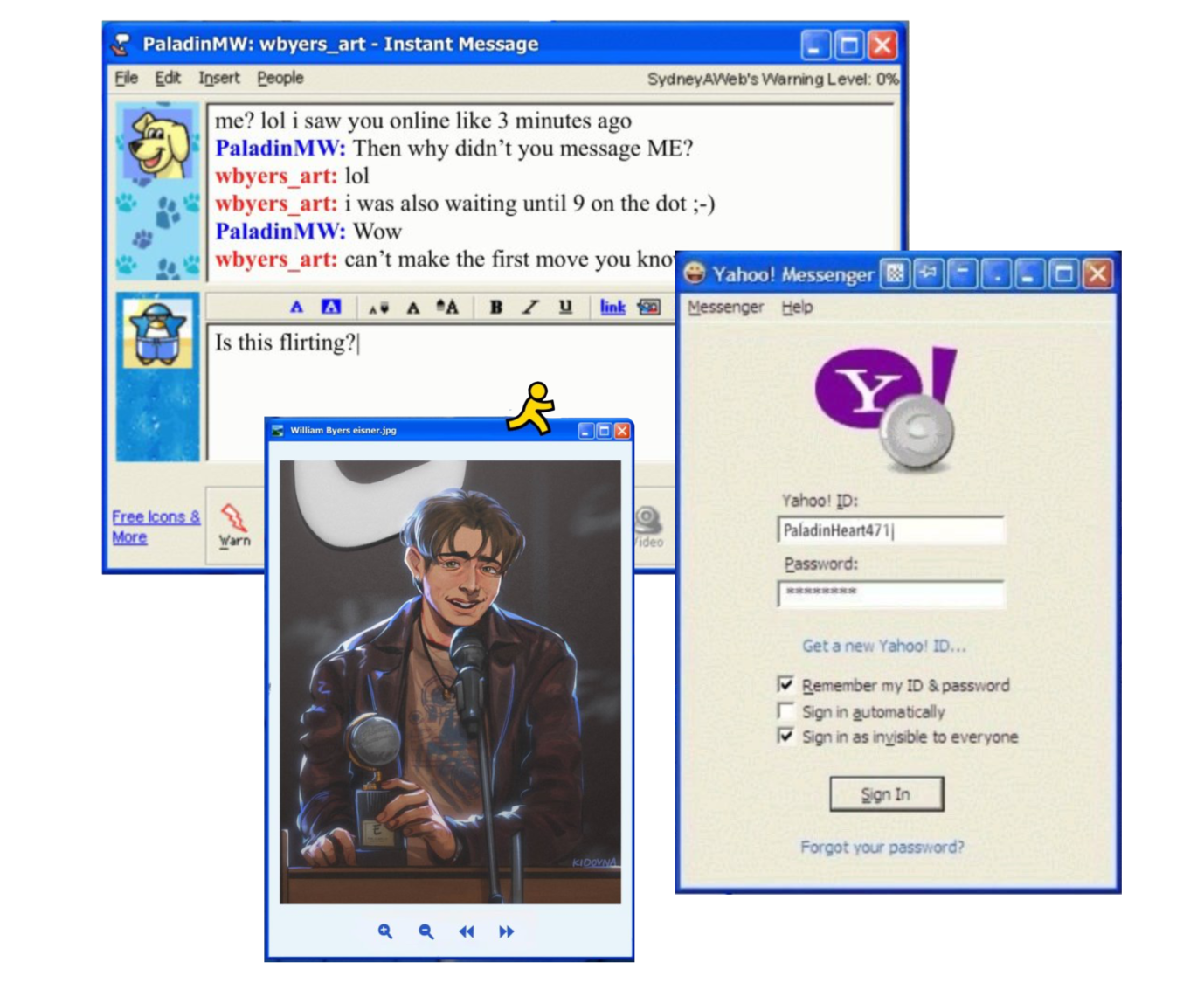Viewport: 1204px width, 983px height.
Task: Click wbyers_art's "lol" message
Action: coord(293,176)
